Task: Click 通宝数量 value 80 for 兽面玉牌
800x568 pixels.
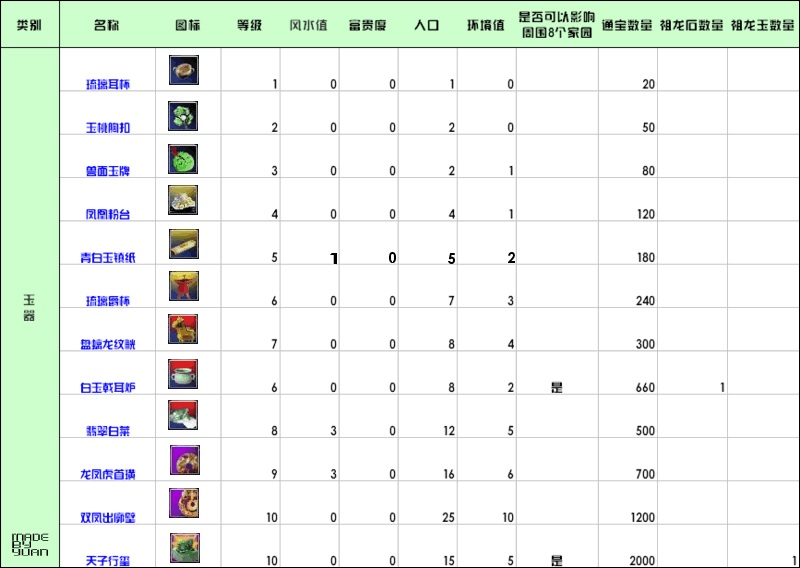Action: (x=648, y=171)
